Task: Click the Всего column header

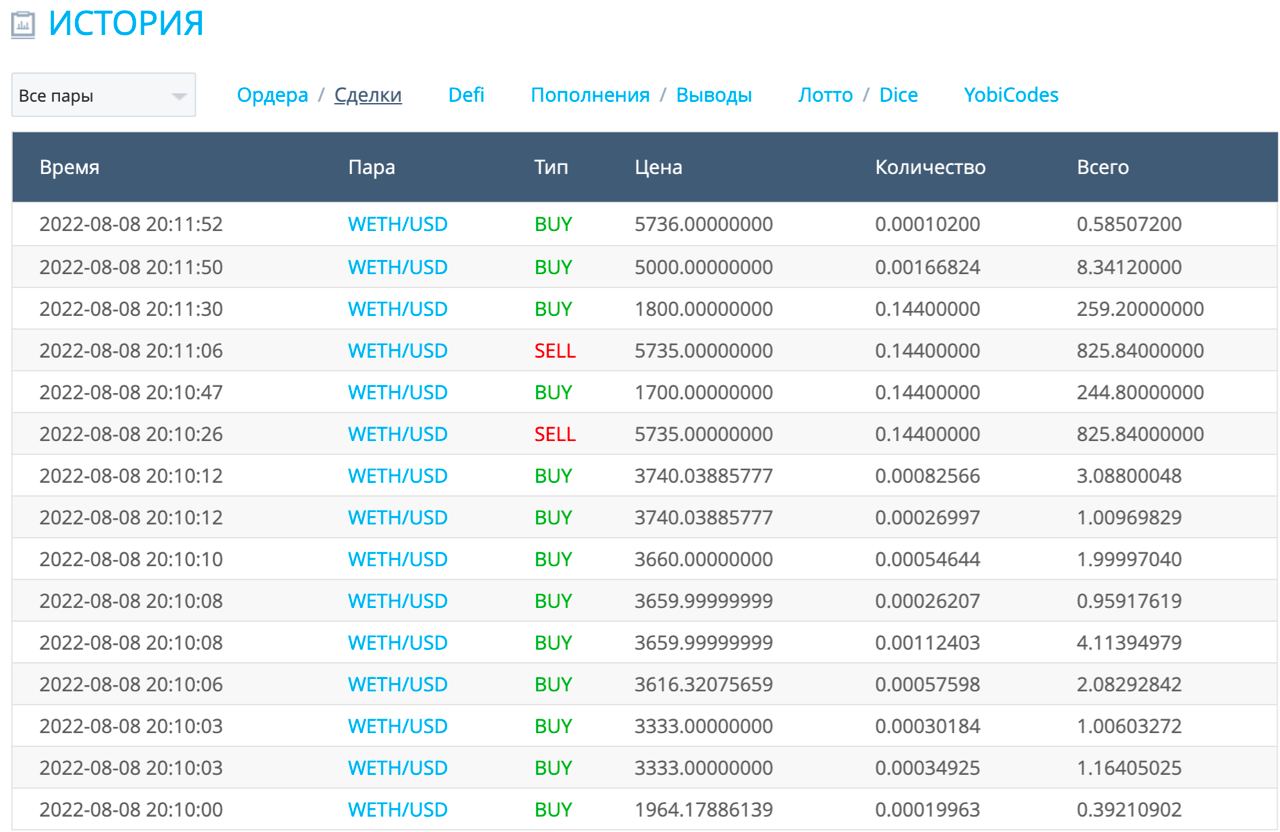Action: pos(1103,167)
